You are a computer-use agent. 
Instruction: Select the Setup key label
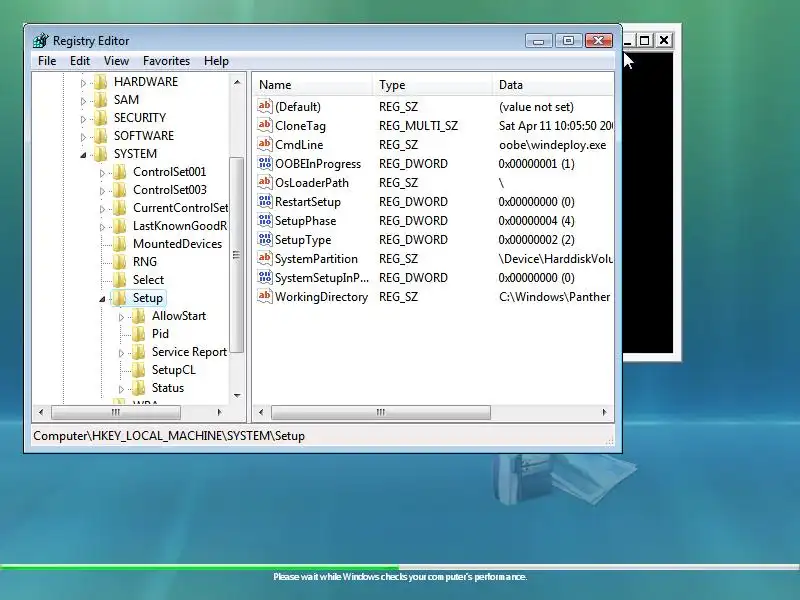pyautogui.click(x=148, y=298)
